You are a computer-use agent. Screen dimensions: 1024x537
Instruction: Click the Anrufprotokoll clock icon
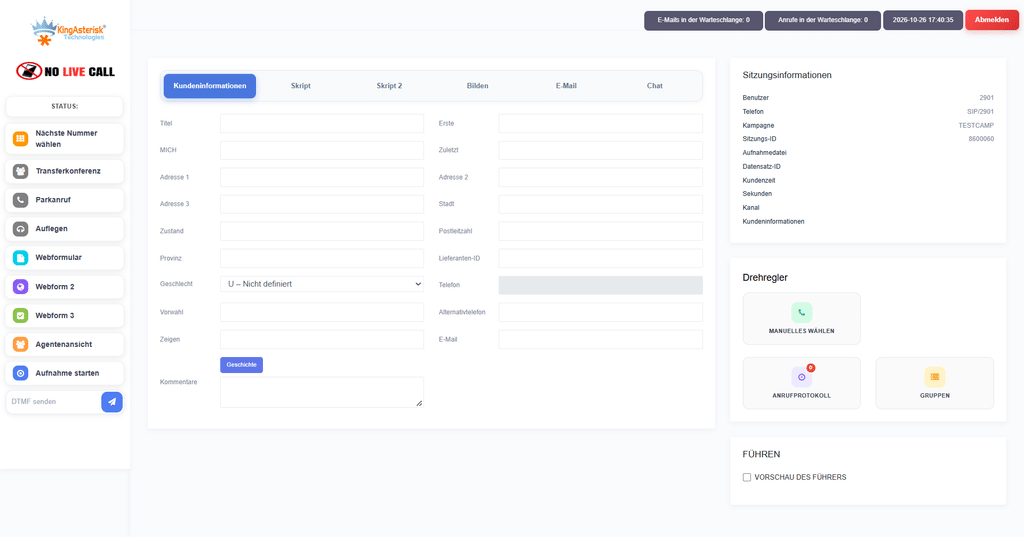tap(801, 377)
